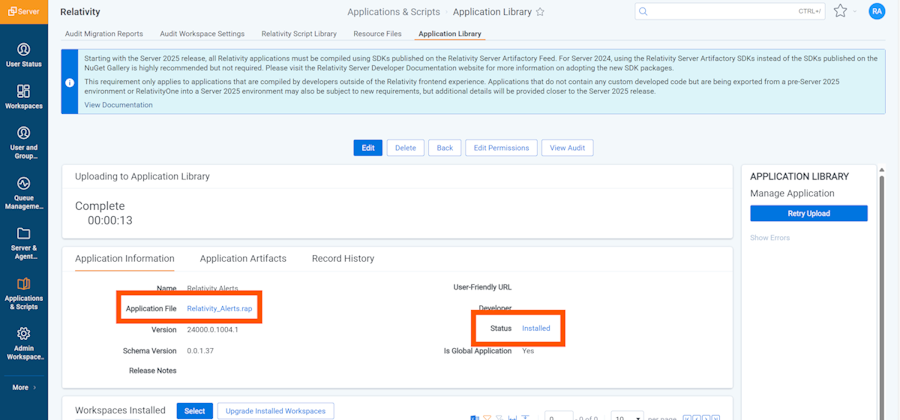Open the Resource Files tab
Screen dimensions: 900x420
tap(378, 34)
